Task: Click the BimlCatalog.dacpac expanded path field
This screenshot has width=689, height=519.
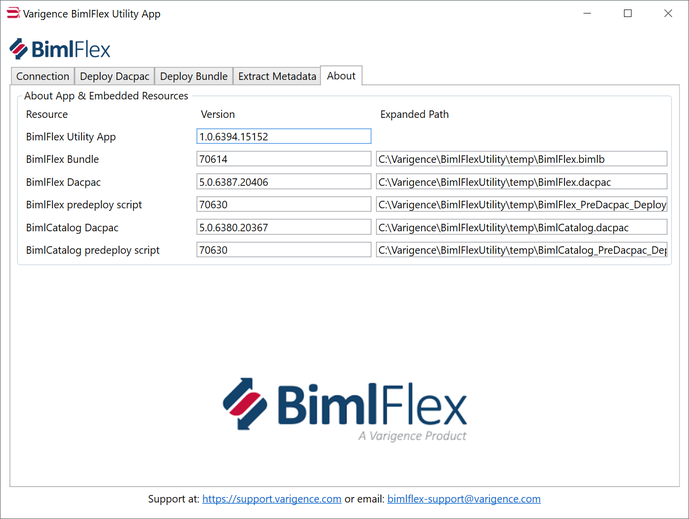Action: [x=522, y=227]
